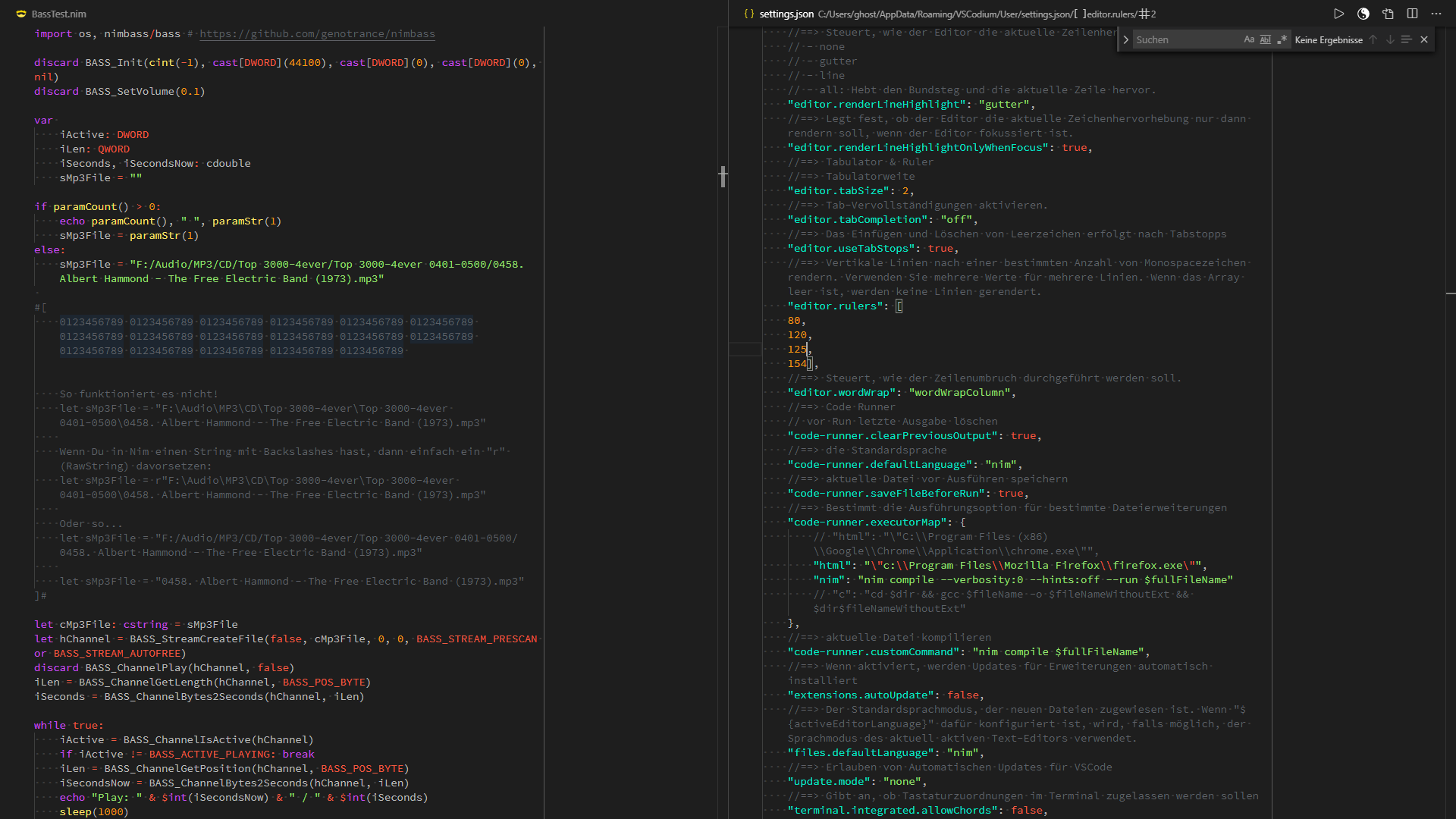Close the find widget
This screenshot has height=819, width=1456.
pos(1424,39)
